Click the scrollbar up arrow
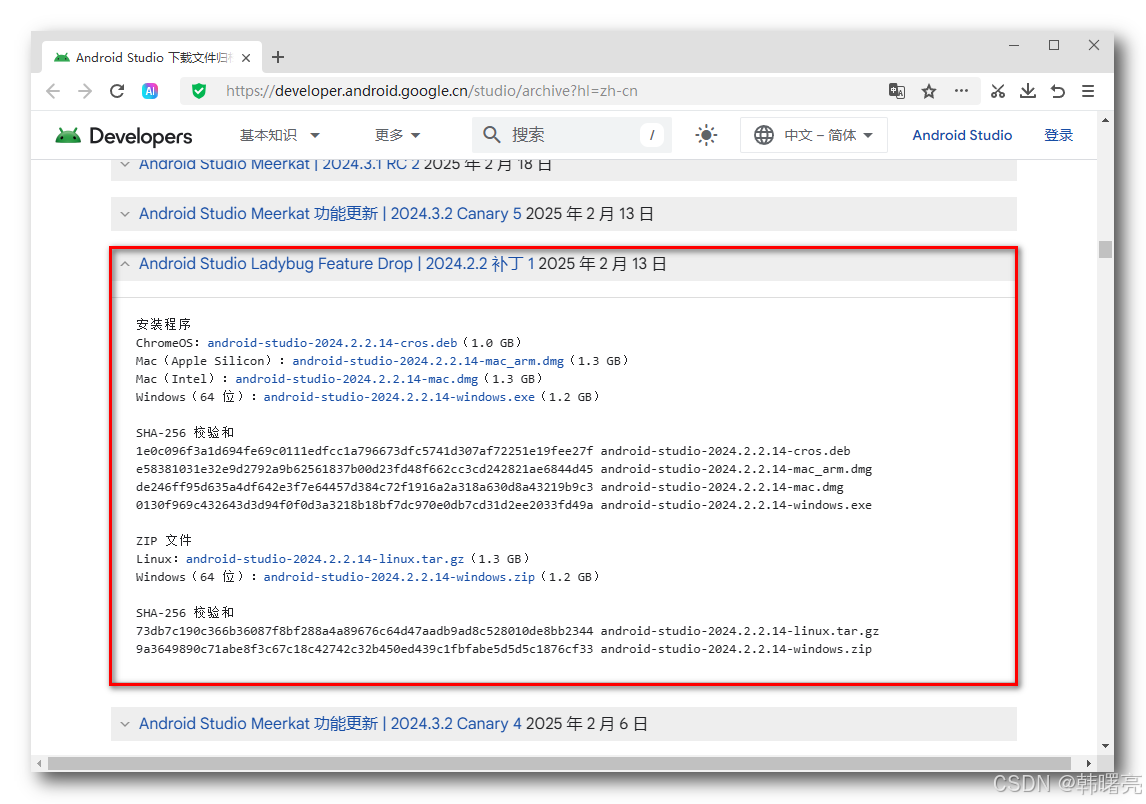 tap(1105, 120)
